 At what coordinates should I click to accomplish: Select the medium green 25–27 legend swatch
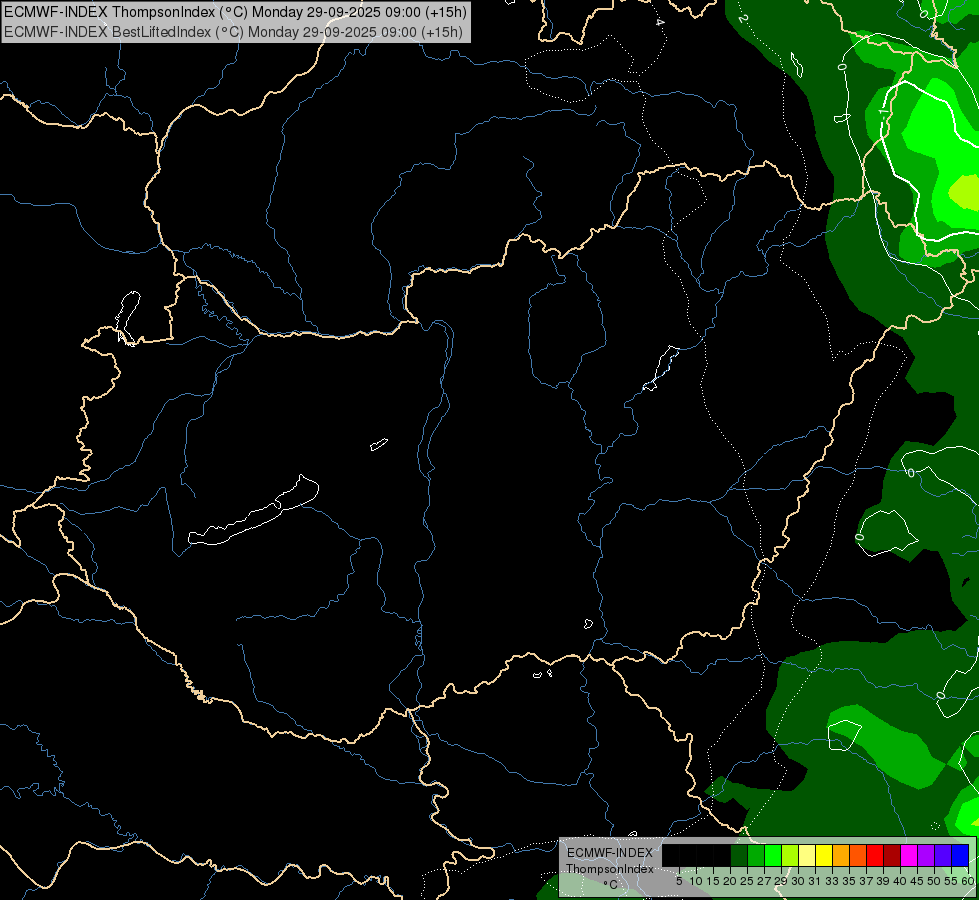pyautogui.click(x=756, y=855)
